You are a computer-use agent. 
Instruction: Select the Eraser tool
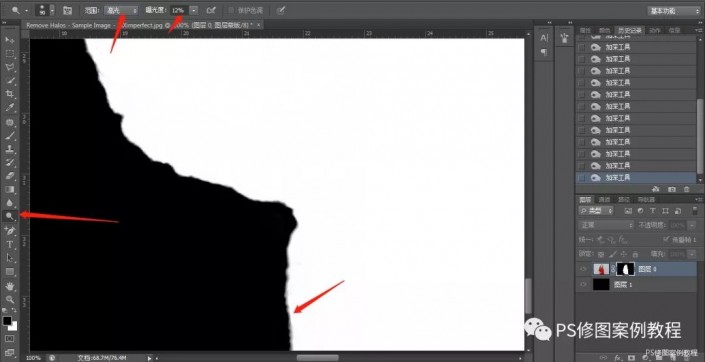[x=9, y=176]
